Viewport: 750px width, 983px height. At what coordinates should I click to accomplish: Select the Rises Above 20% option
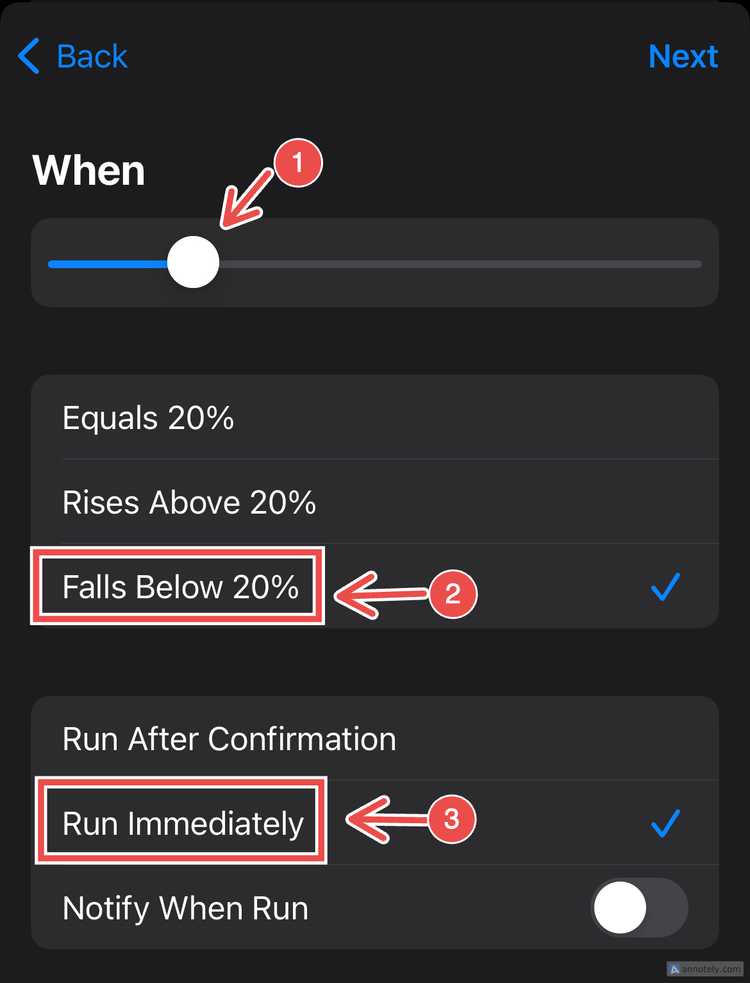click(x=375, y=502)
